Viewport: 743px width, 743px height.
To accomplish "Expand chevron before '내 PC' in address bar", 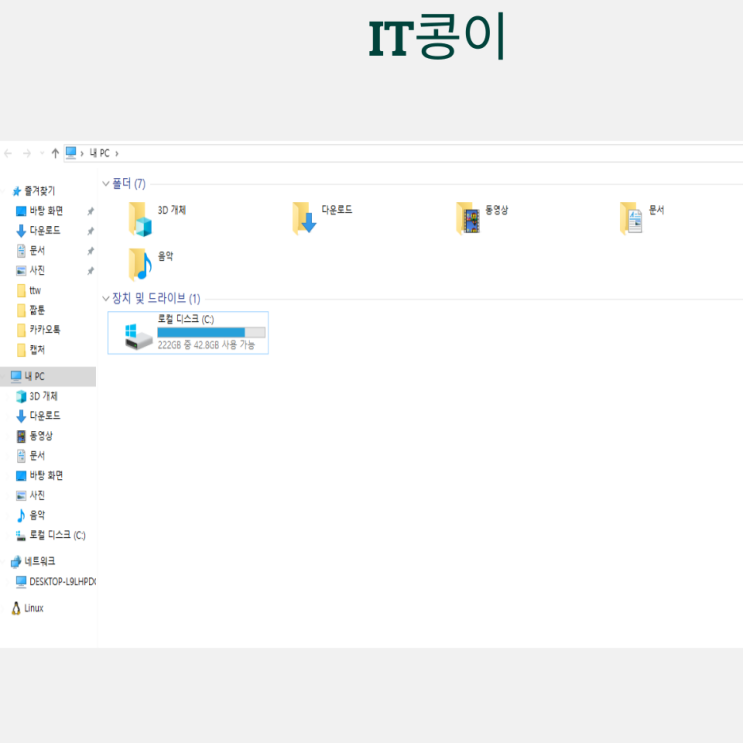I will point(82,154).
